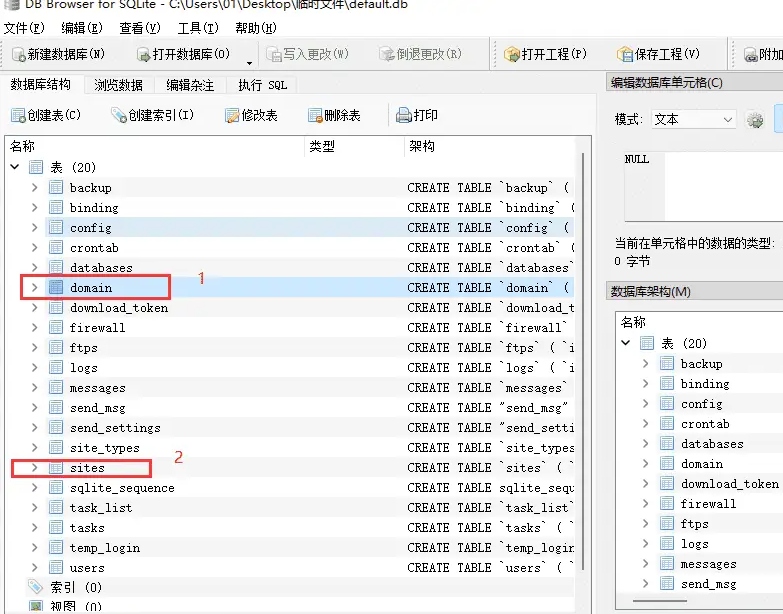Open the dropdown arrow next to Open Database
783x614 pixels.
click(248, 62)
